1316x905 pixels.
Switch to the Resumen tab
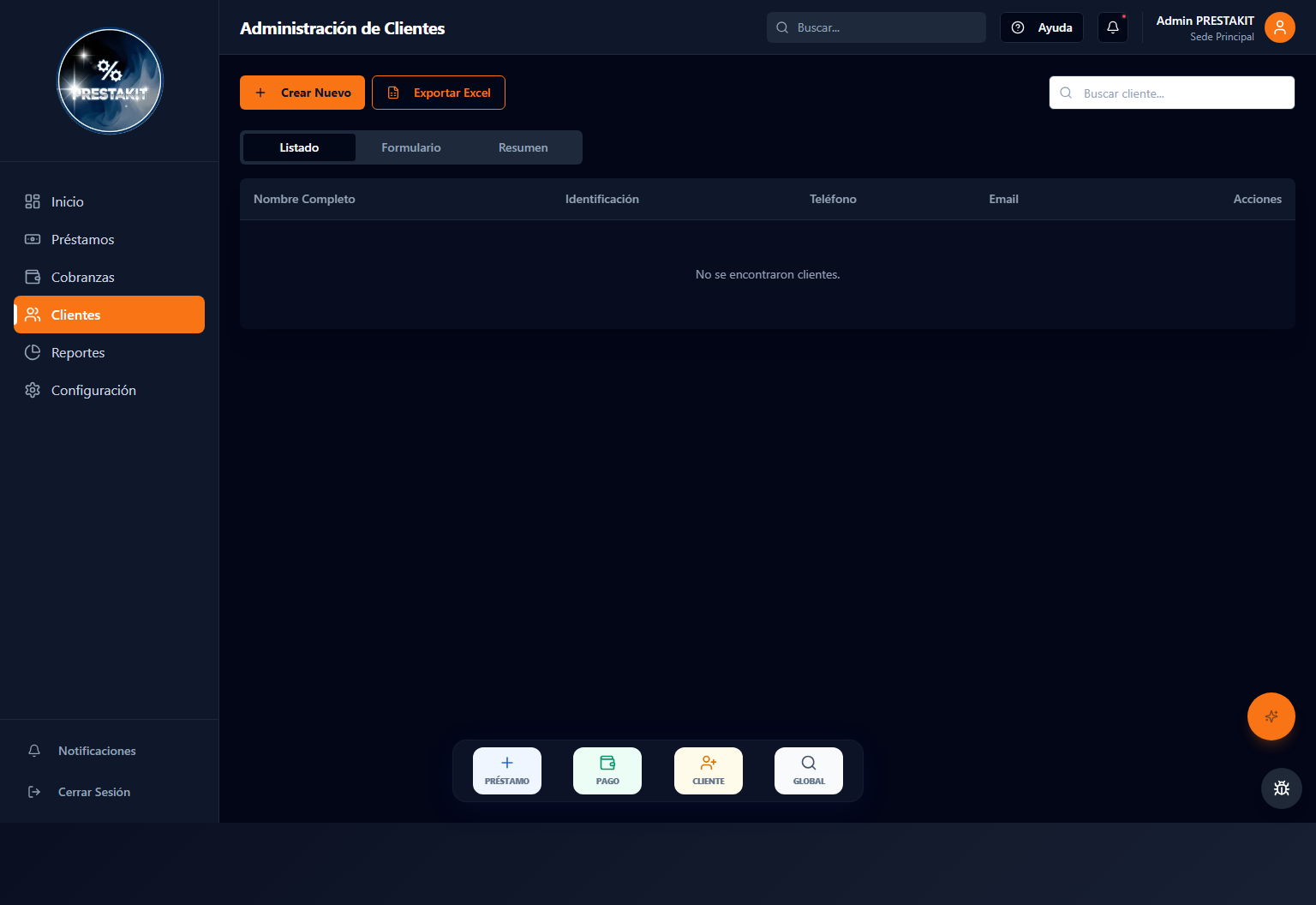(523, 147)
